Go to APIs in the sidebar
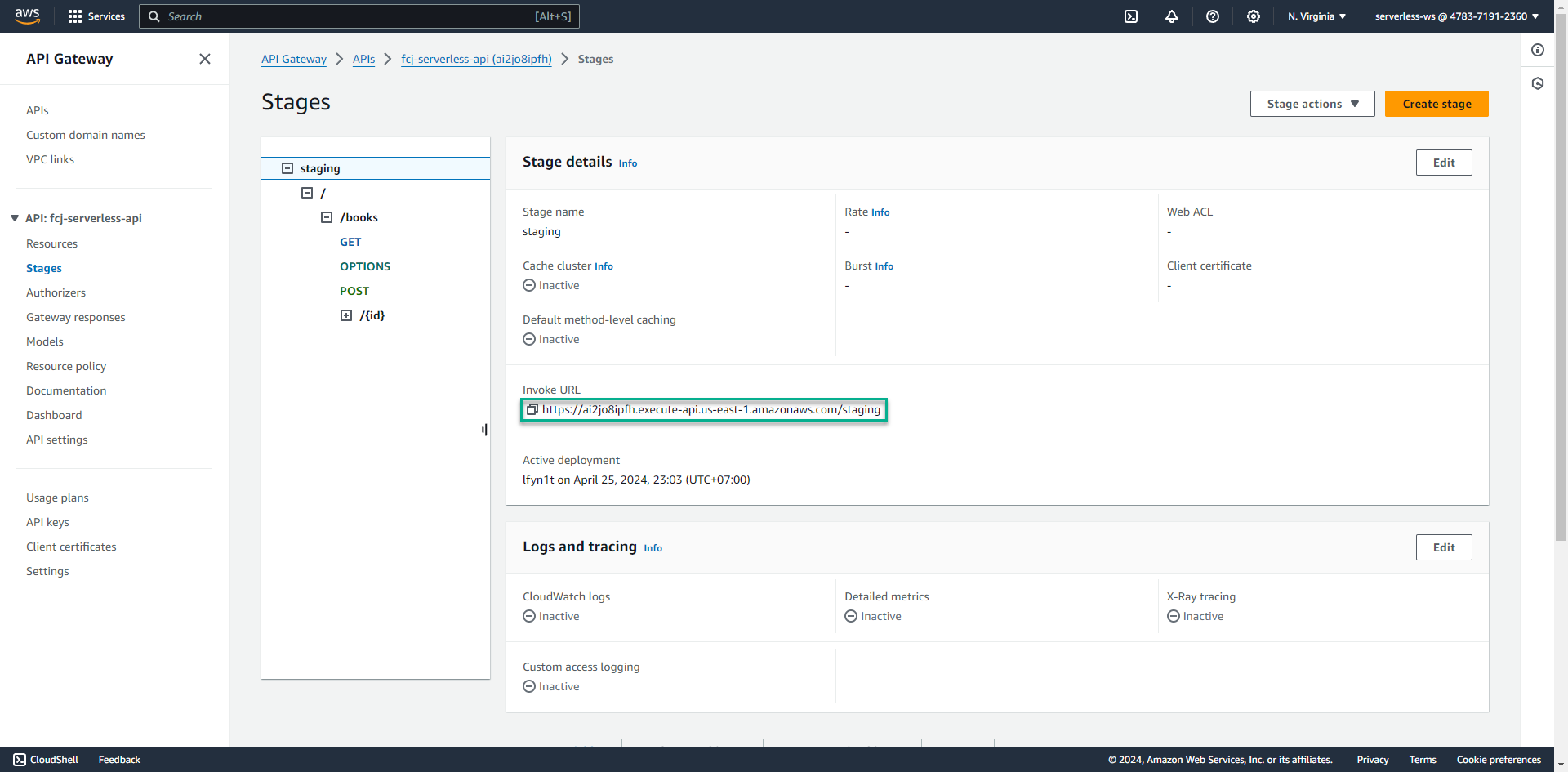The height and width of the screenshot is (772, 1568). tap(38, 110)
